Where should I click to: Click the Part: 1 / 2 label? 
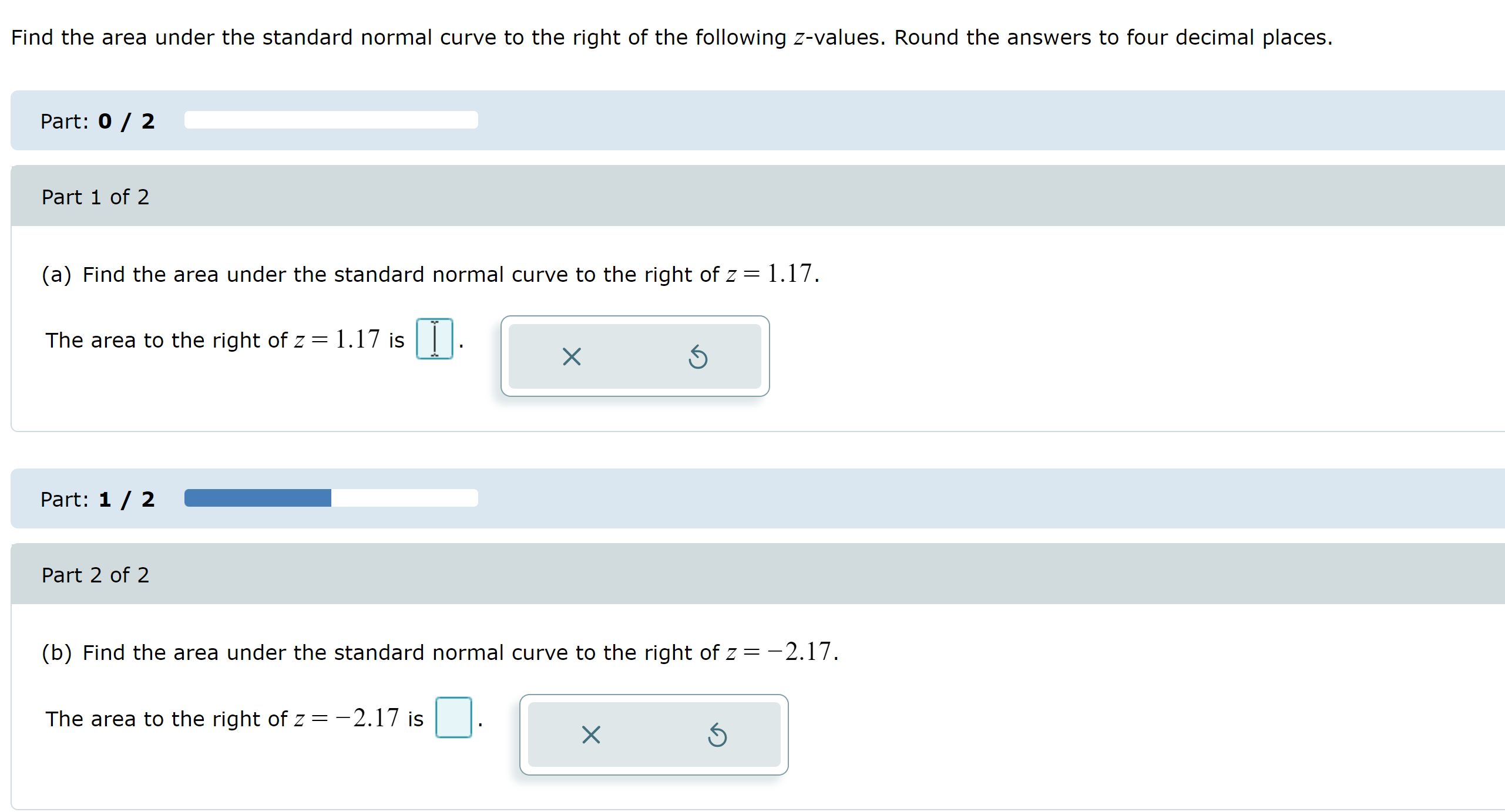pyautogui.click(x=97, y=499)
